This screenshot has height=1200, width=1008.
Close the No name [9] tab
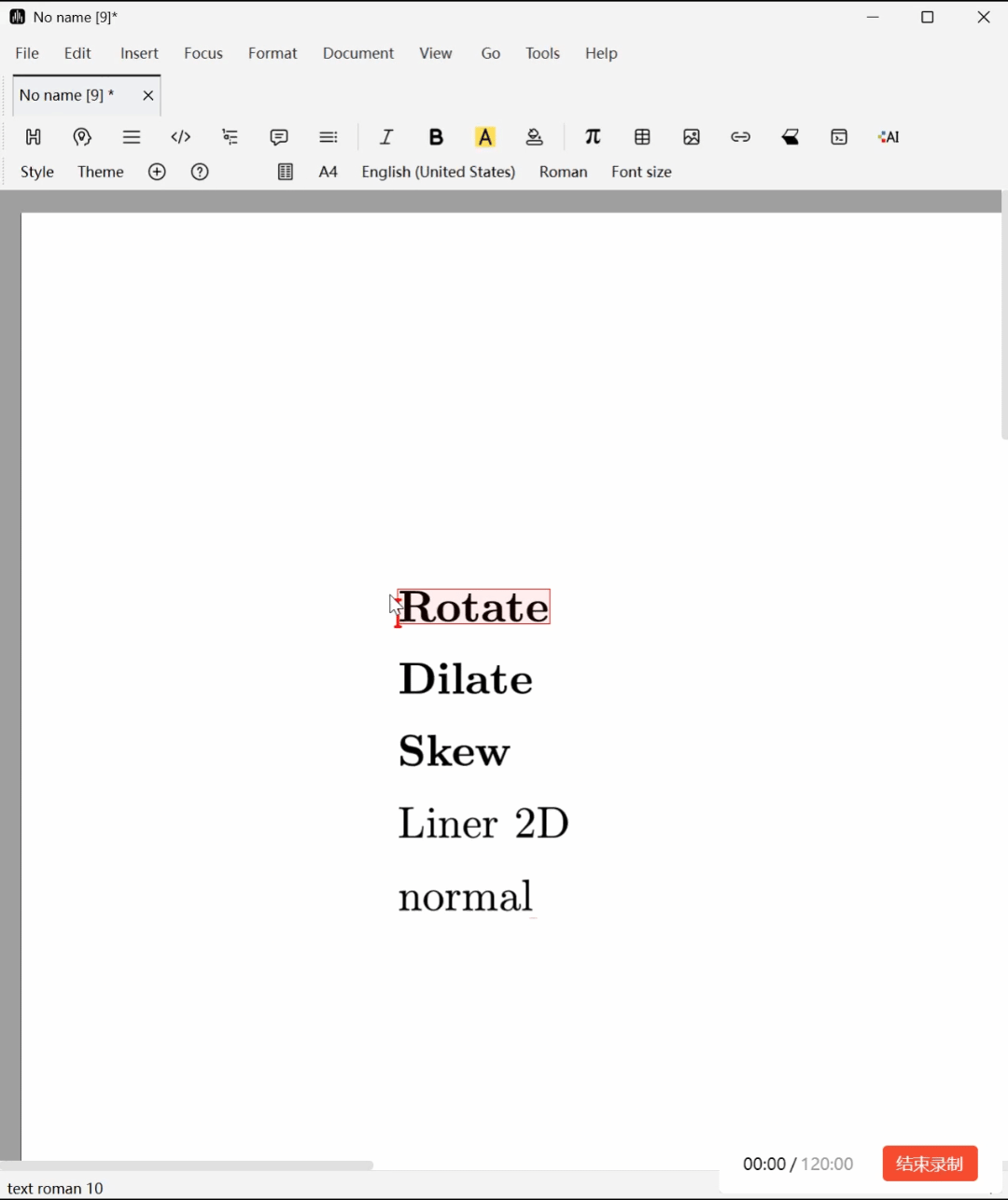[x=148, y=95]
